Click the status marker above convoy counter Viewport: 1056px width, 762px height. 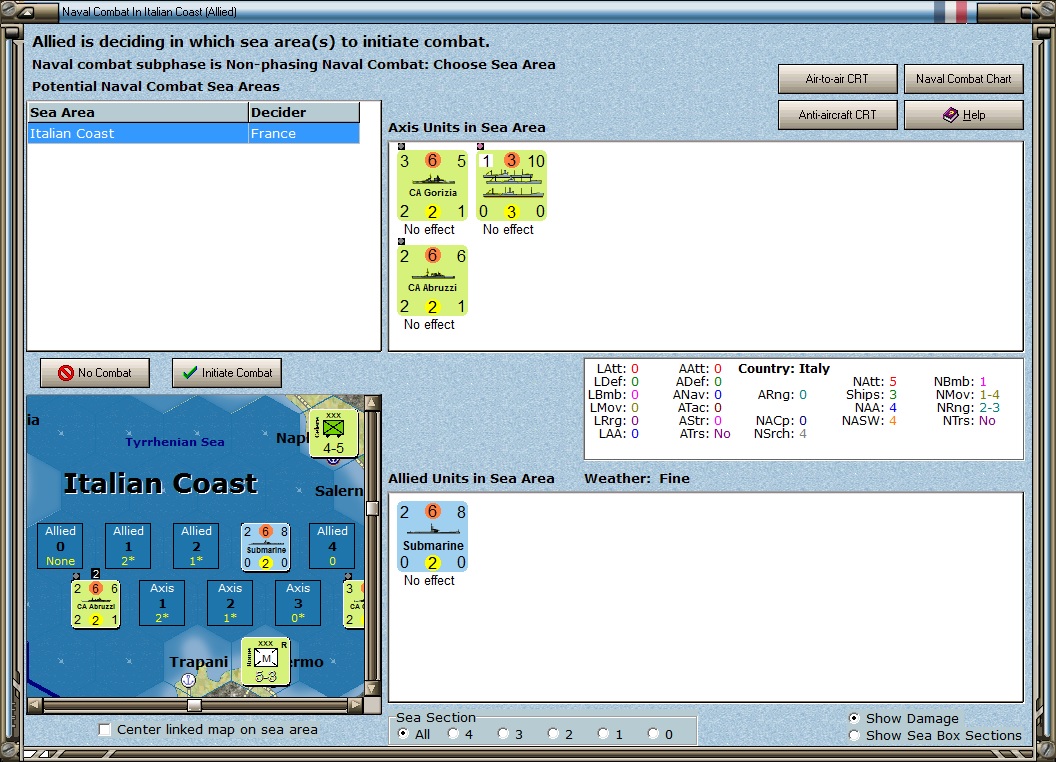tap(480, 146)
